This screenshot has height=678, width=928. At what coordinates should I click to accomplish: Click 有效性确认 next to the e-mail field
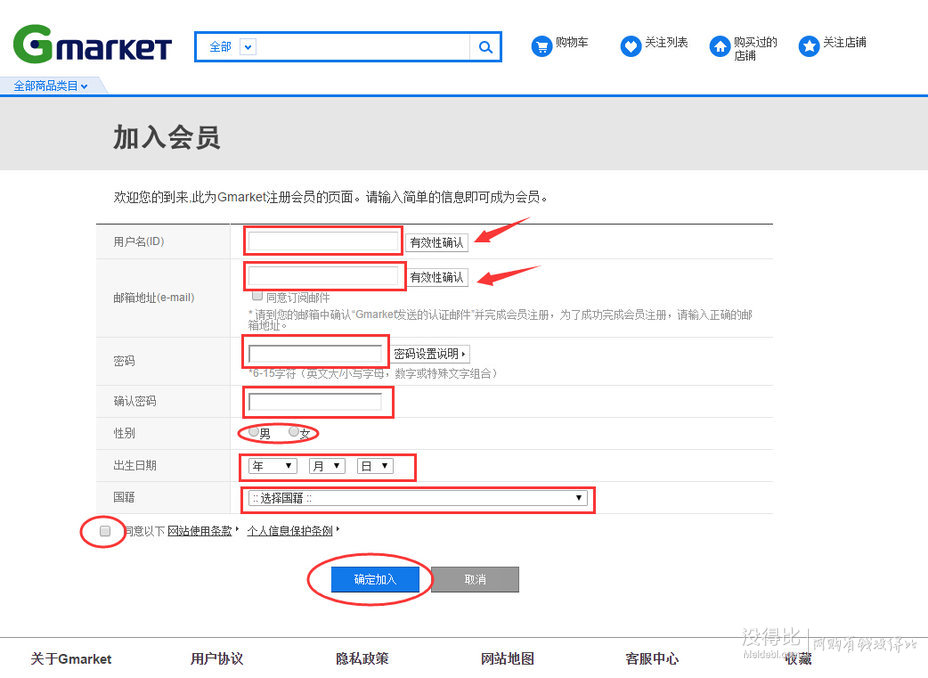point(437,277)
